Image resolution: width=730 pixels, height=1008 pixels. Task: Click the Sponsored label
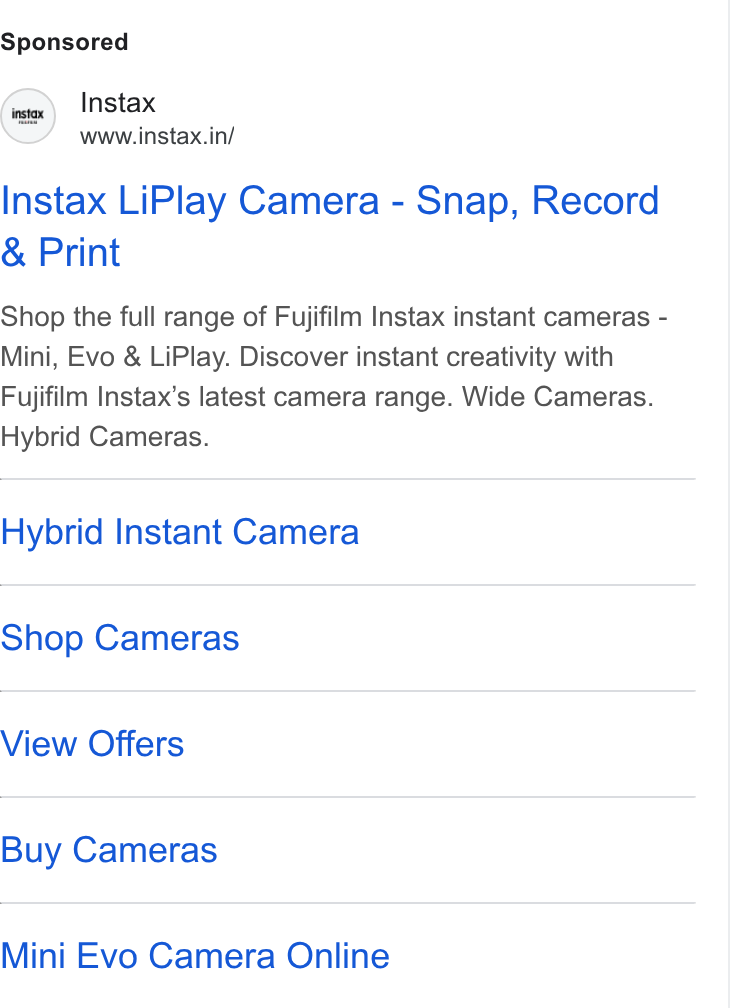[x=64, y=42]
